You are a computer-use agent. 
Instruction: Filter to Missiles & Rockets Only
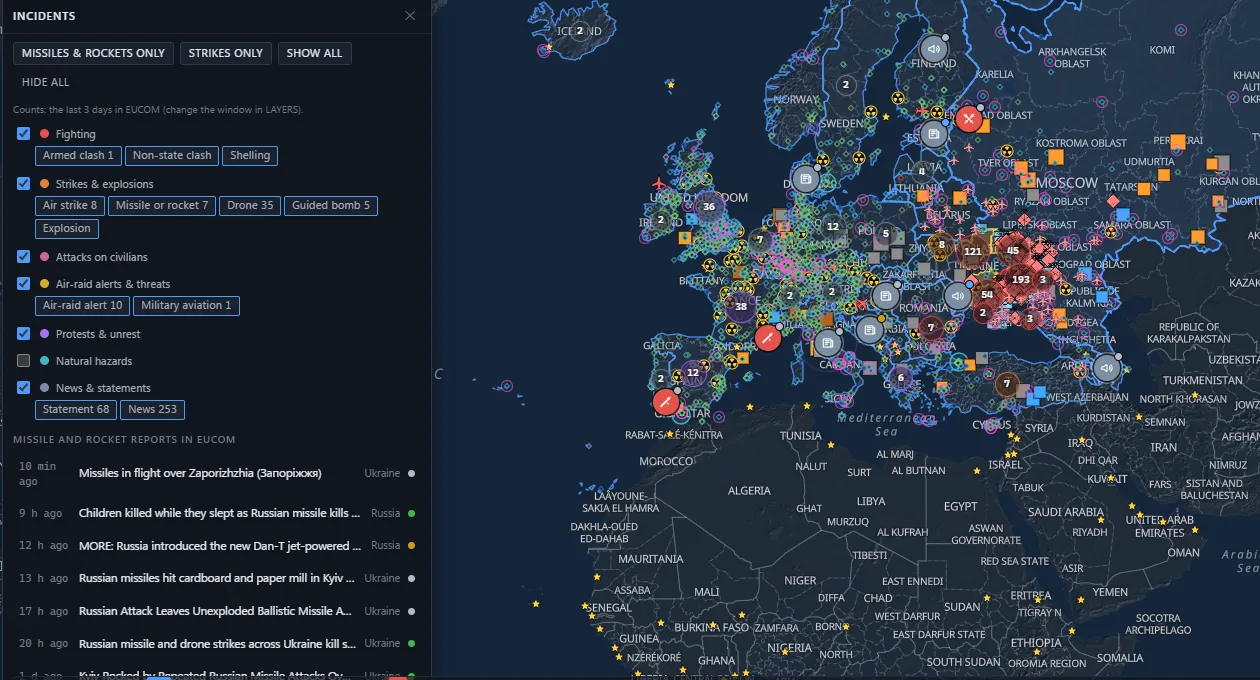coord(93,53)
